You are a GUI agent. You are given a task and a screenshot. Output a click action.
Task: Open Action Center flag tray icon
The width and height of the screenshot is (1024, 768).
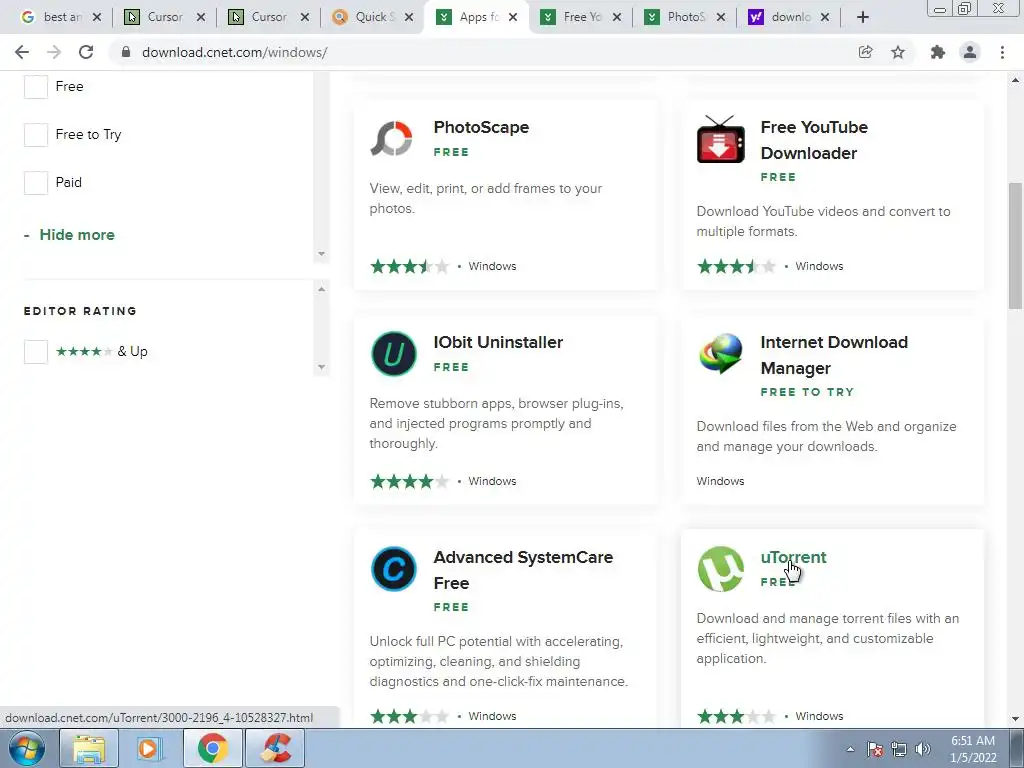click(875, 749)
